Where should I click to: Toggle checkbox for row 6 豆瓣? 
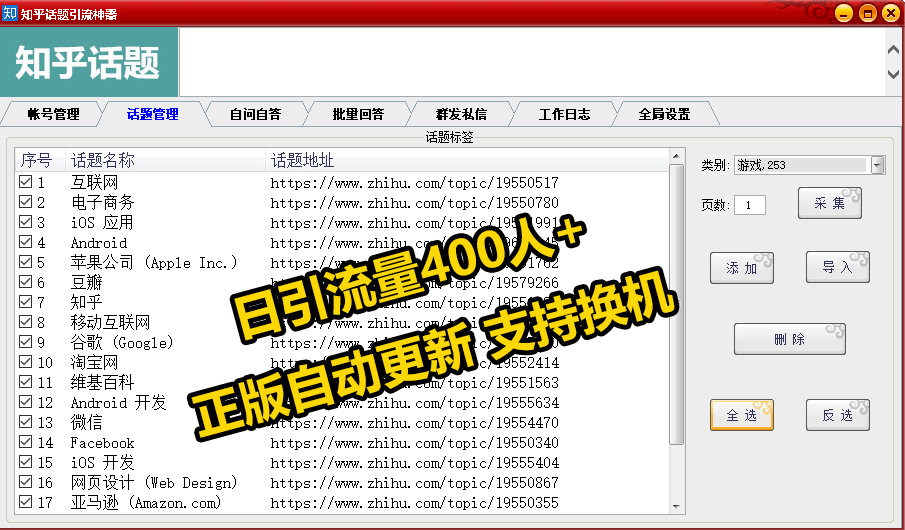pos(25,282)
